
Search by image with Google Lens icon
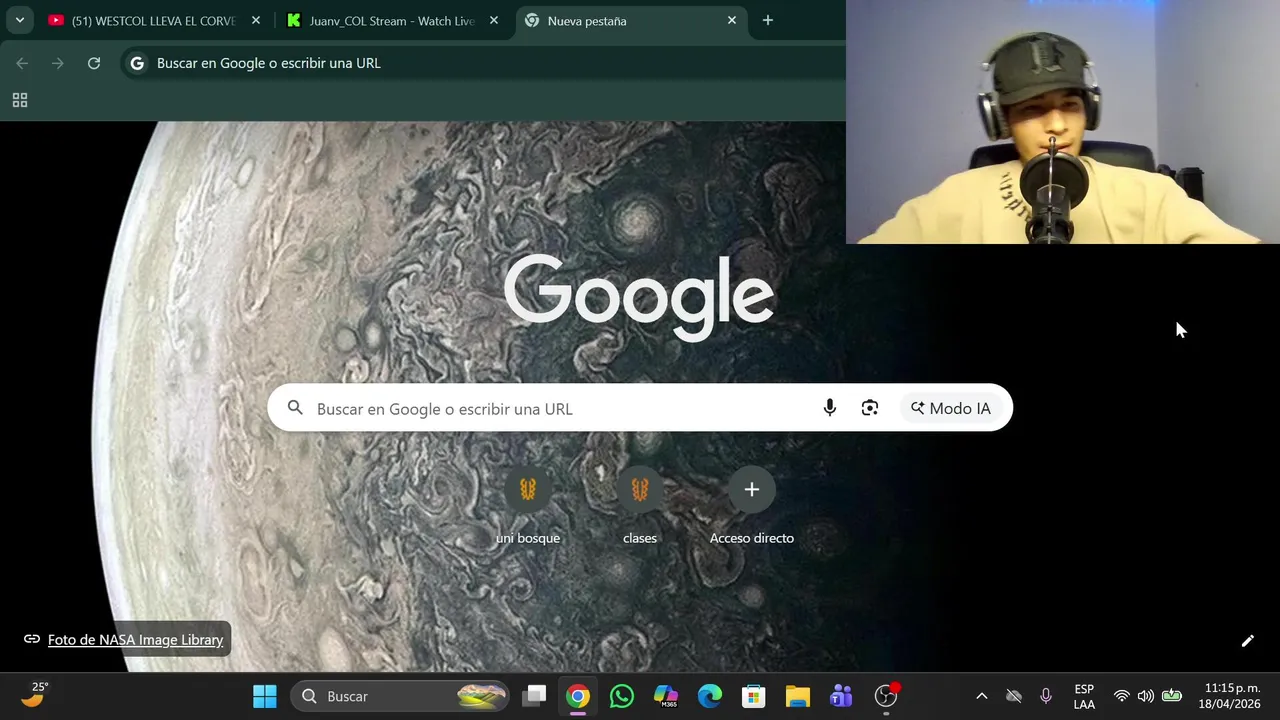click(870, 408)
